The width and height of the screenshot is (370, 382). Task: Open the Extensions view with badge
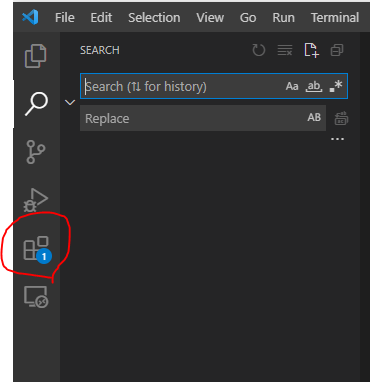tap(37, 249)
